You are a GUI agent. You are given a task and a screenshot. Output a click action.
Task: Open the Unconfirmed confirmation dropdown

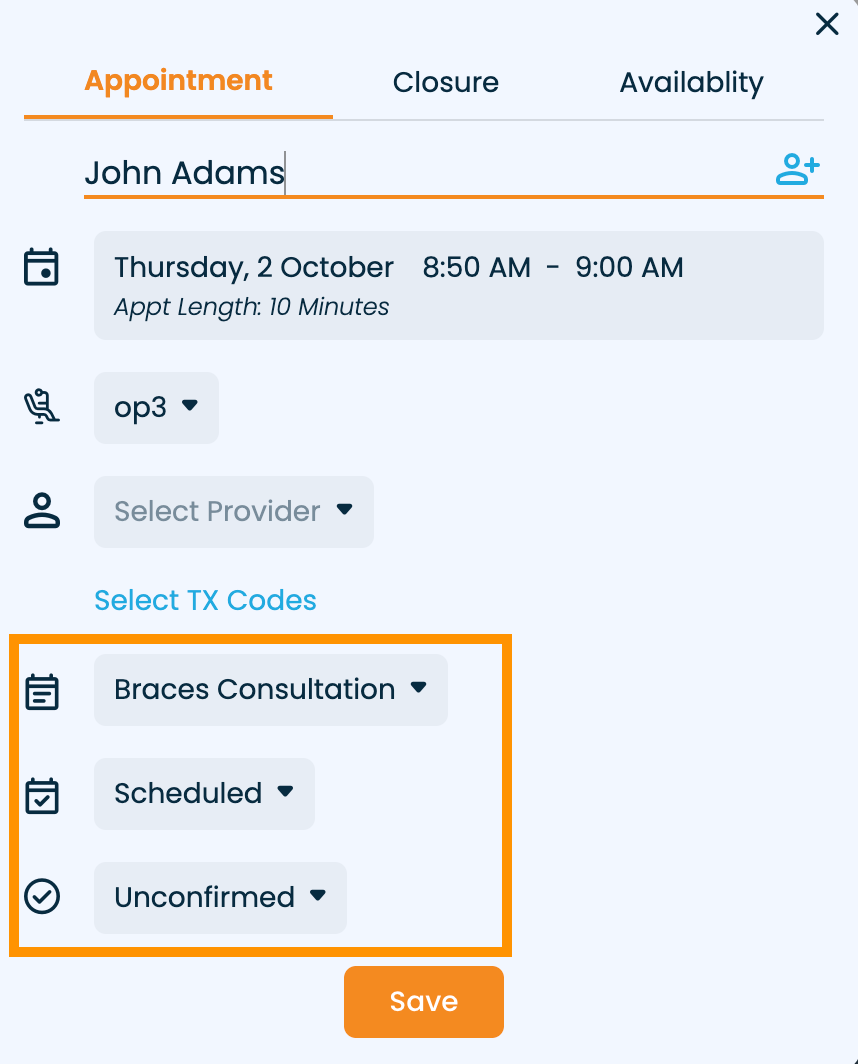[x=220, y=897]
